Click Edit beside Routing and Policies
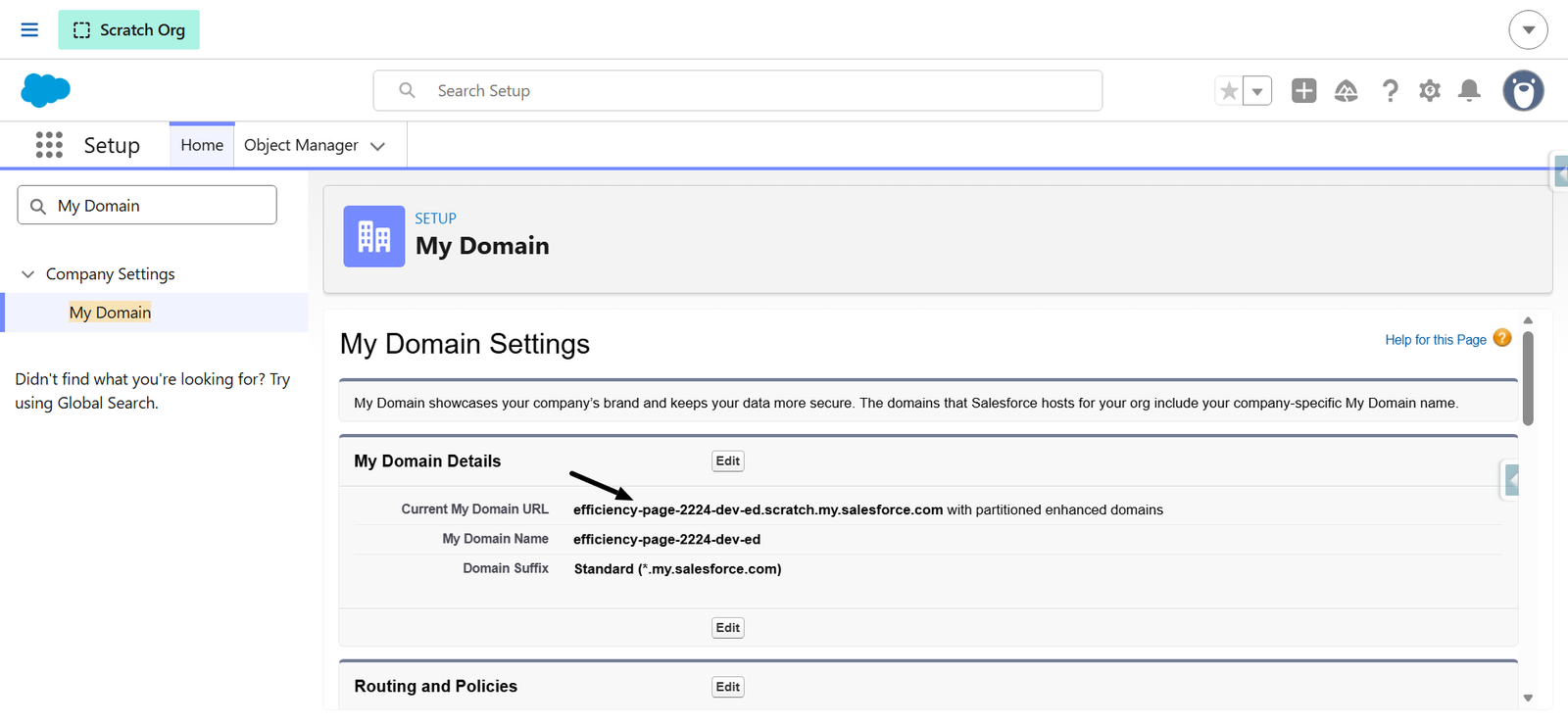 tap(728, 687)
